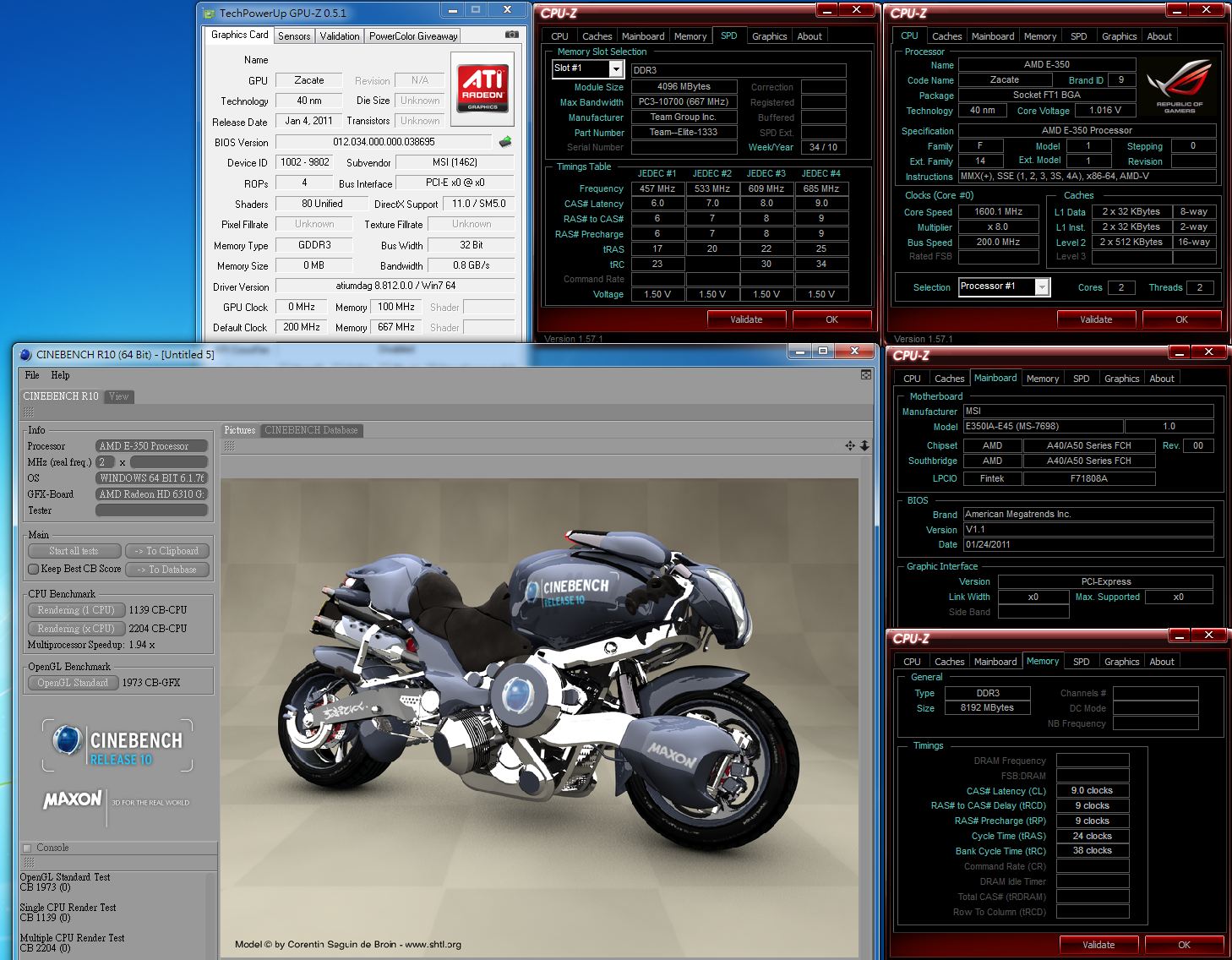The width and height of the screenshot is (1232, 960).
Task: Run the OpenGL Standard benchmark
Action: (73, 683)
